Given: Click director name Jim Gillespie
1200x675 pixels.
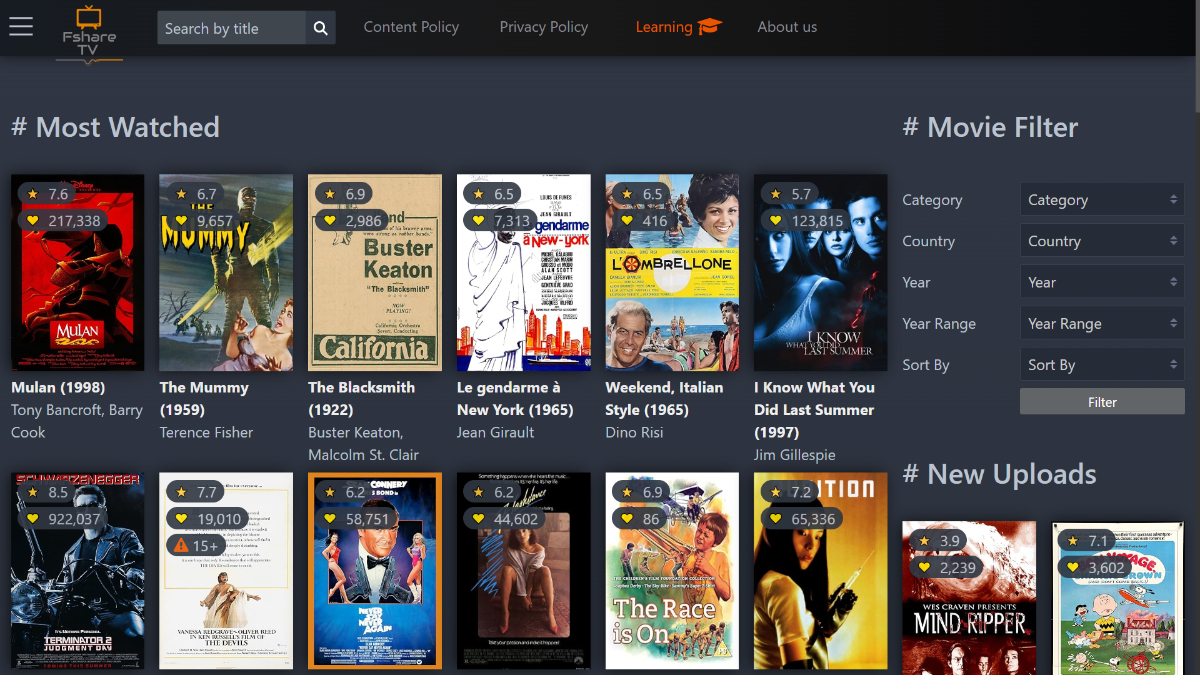Looking at the screenshot, I should tap(794, 455).
